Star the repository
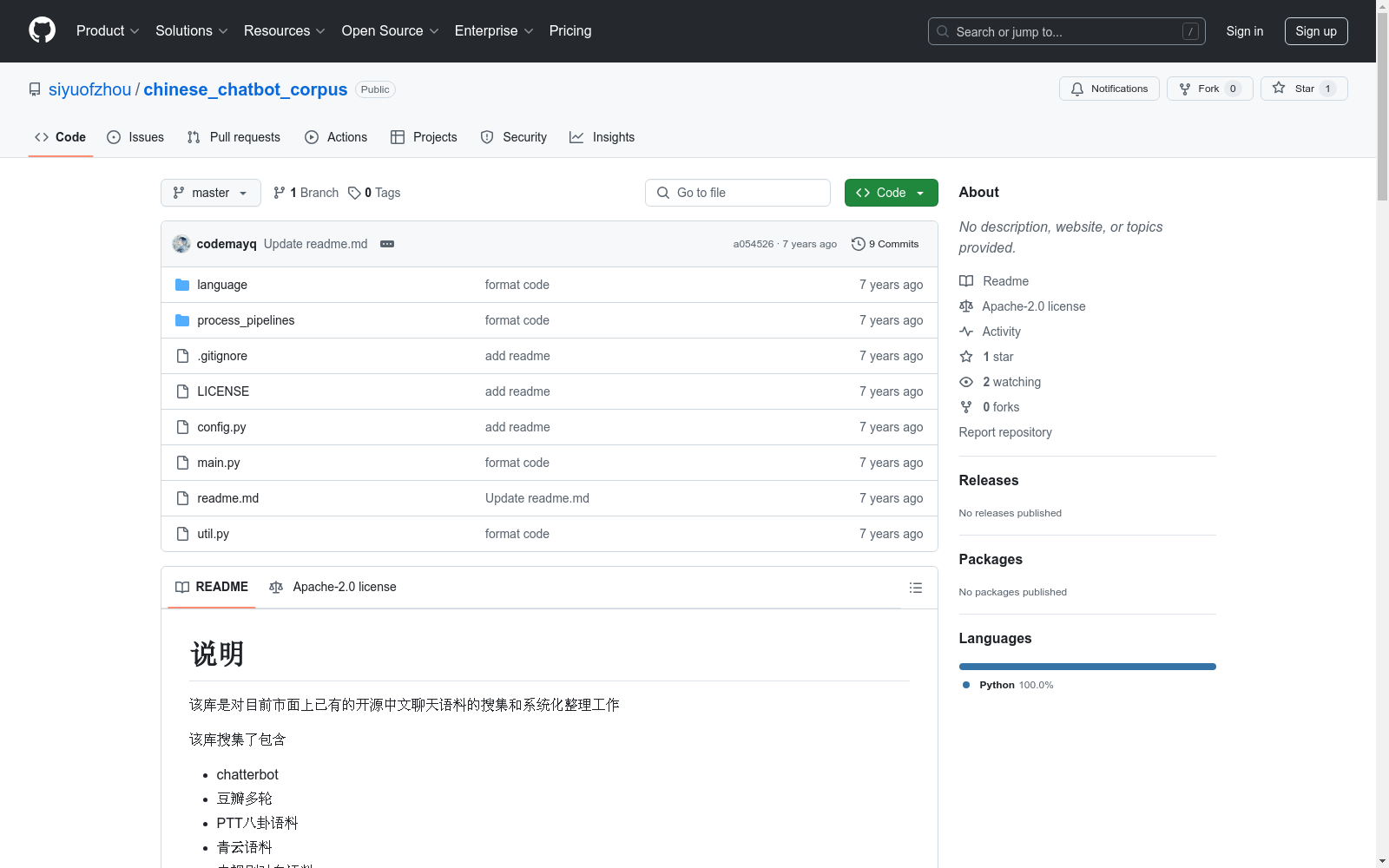The width and height of the screenshot is (1389, 868). point(1304,89)
